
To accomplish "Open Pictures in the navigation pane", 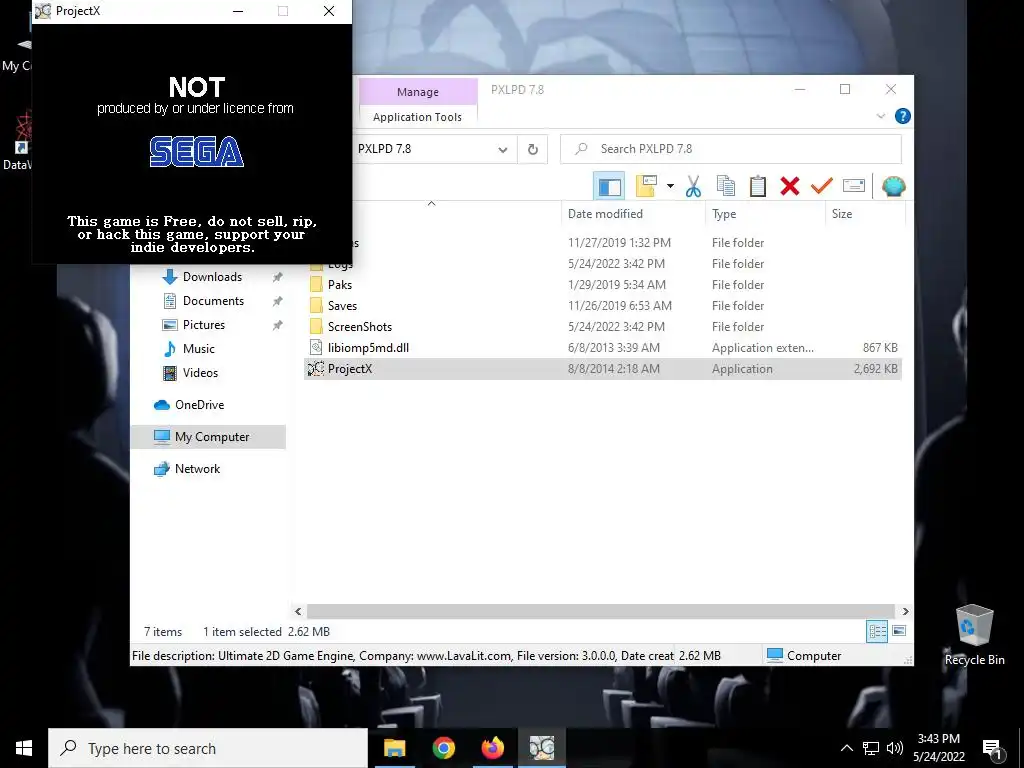I will tap(204, 325).
